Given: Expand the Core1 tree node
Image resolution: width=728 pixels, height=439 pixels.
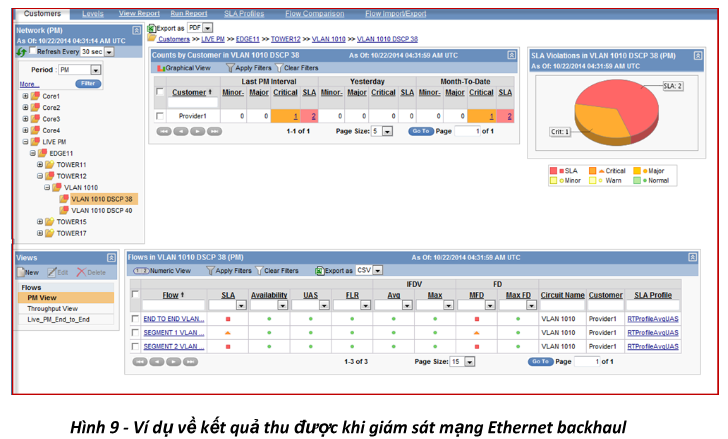Looking at the screenshot, I should point(25,96).
